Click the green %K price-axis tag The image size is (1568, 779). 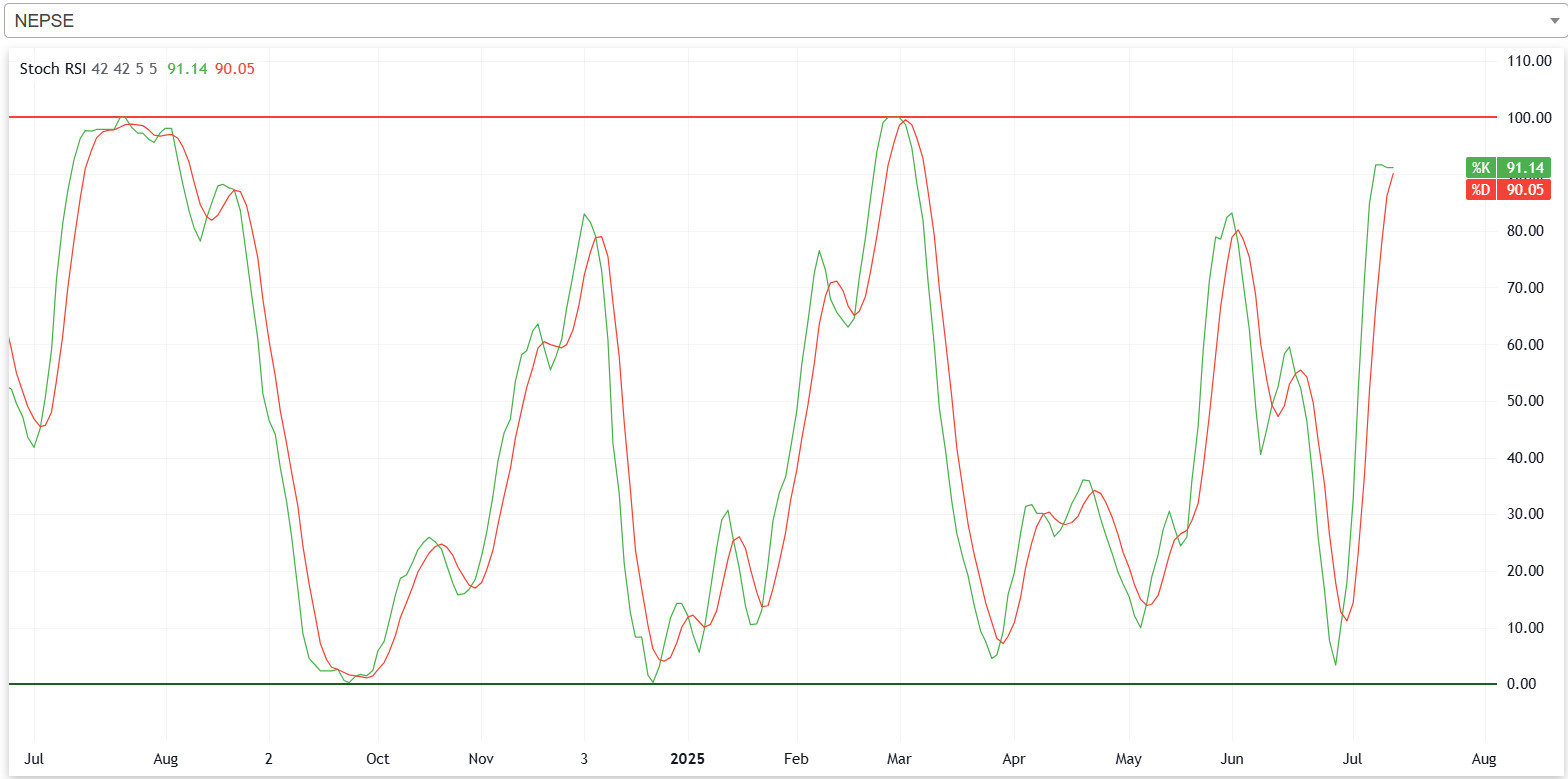(1508, 168)
